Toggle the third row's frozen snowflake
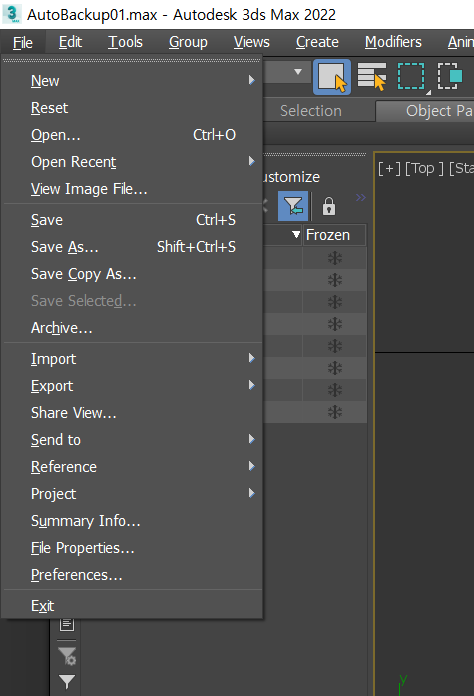 335,302
